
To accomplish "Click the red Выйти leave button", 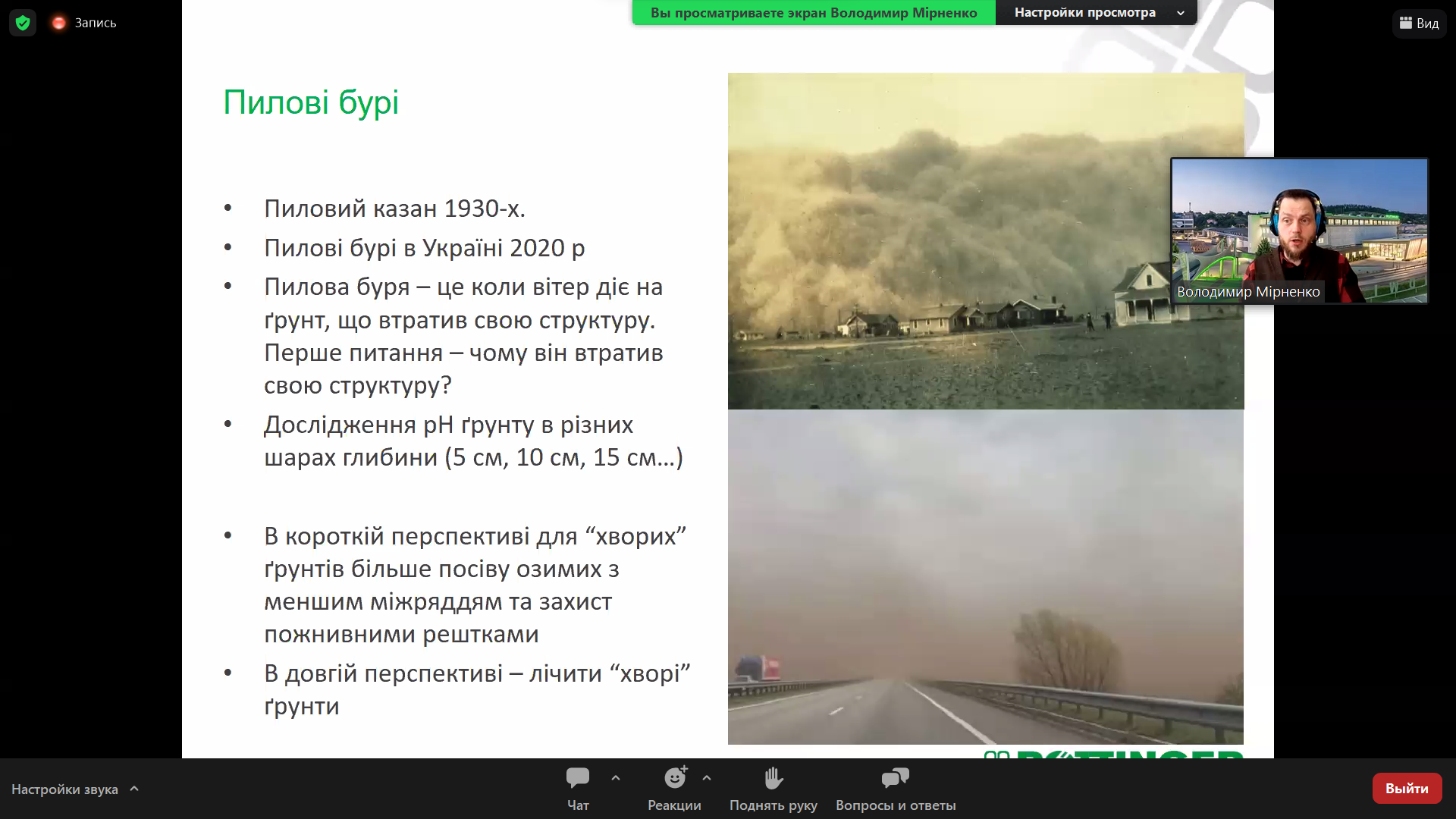I will point(1407,789).
